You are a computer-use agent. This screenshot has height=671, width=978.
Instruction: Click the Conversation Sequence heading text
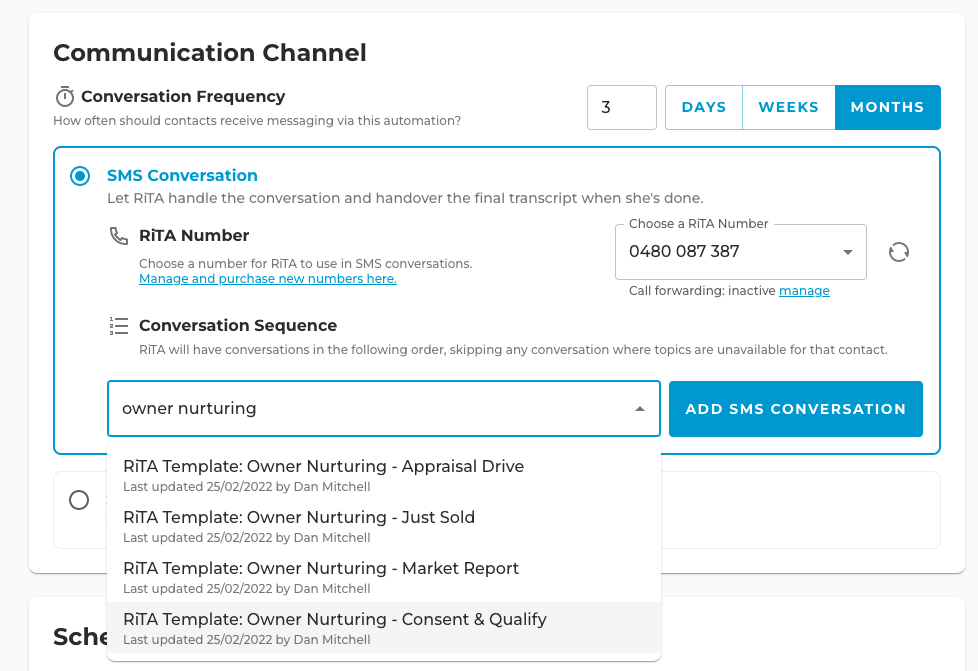pyautogui.click(x=238, y=326)
